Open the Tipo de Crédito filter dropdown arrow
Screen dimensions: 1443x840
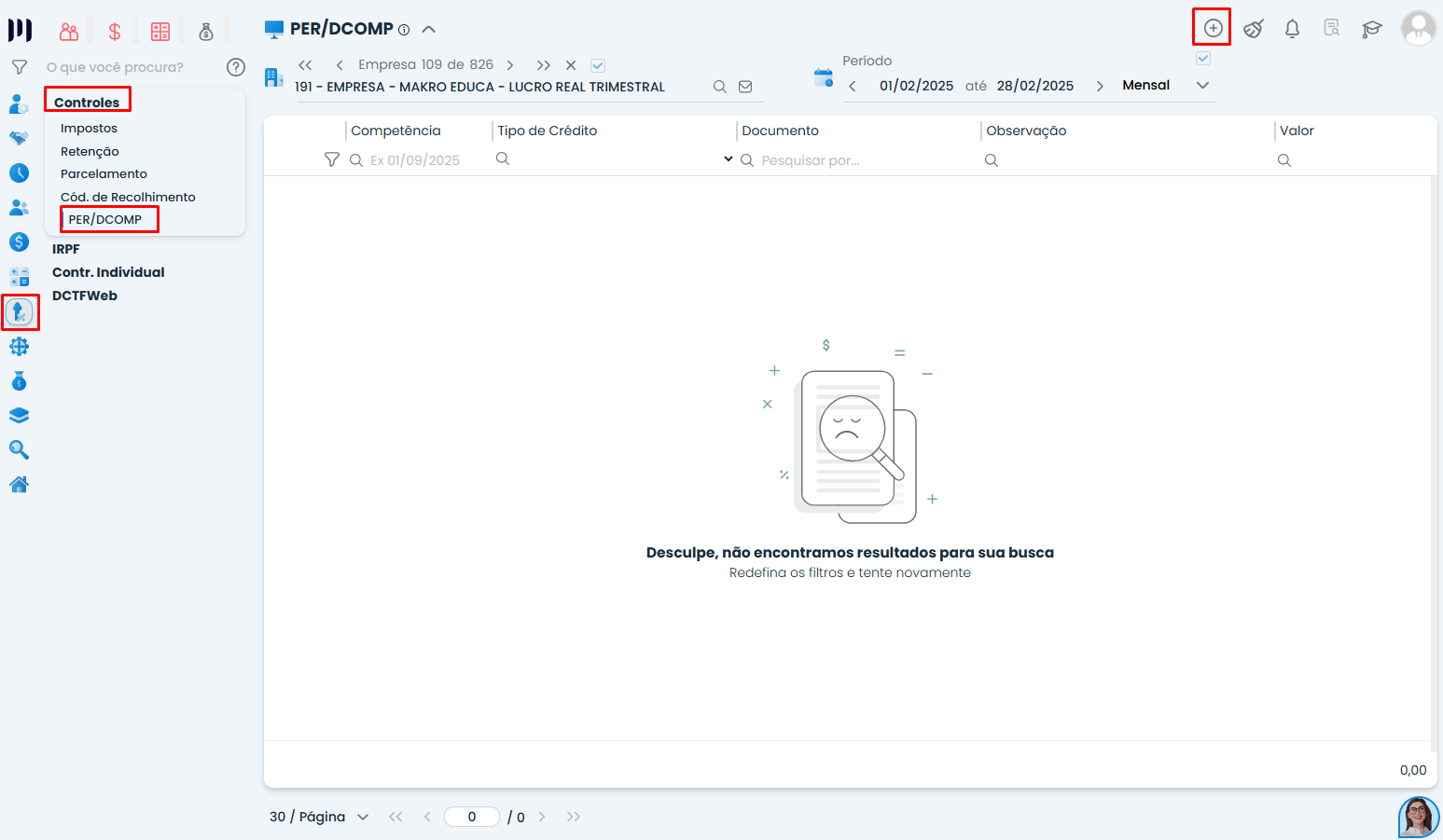(x=728, y=159)
